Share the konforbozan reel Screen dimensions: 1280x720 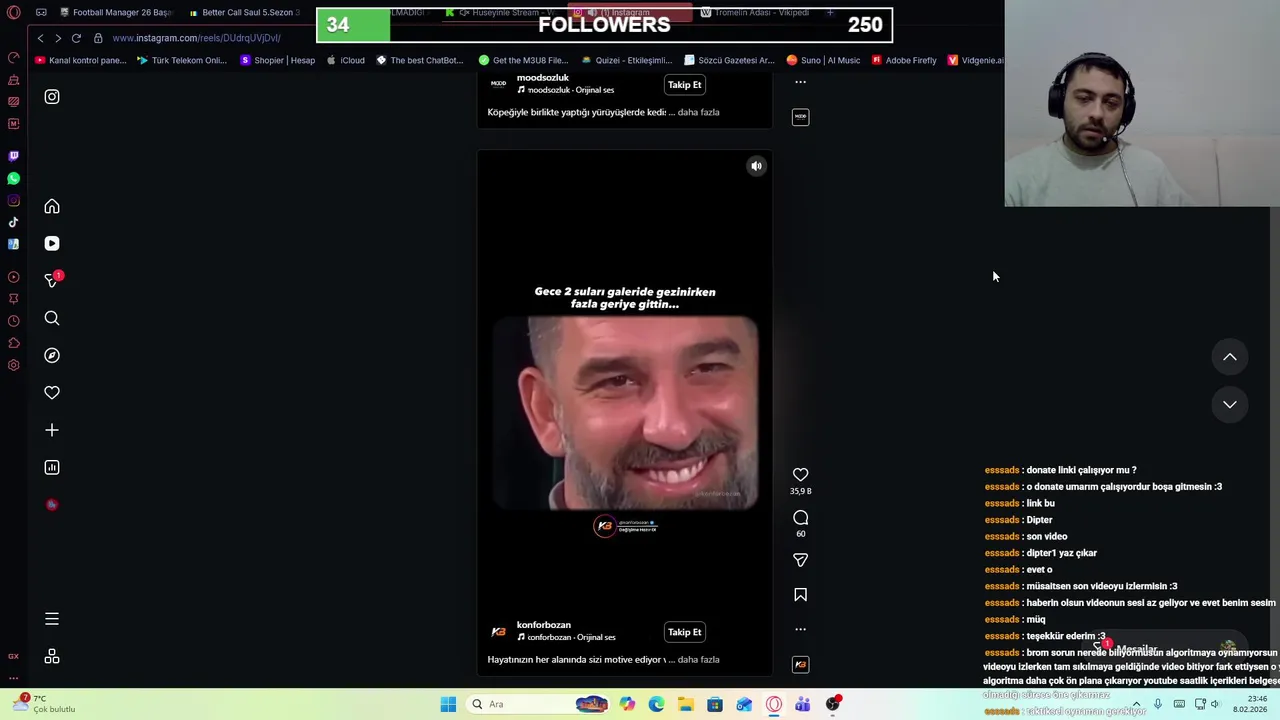coord(800,561)
